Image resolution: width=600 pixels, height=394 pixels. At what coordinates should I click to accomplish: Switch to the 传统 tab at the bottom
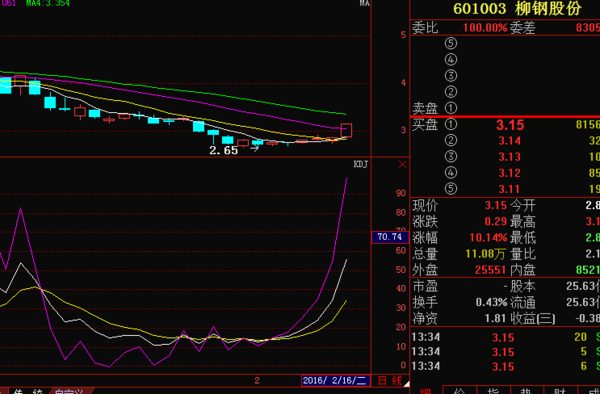tap(28, 392)
